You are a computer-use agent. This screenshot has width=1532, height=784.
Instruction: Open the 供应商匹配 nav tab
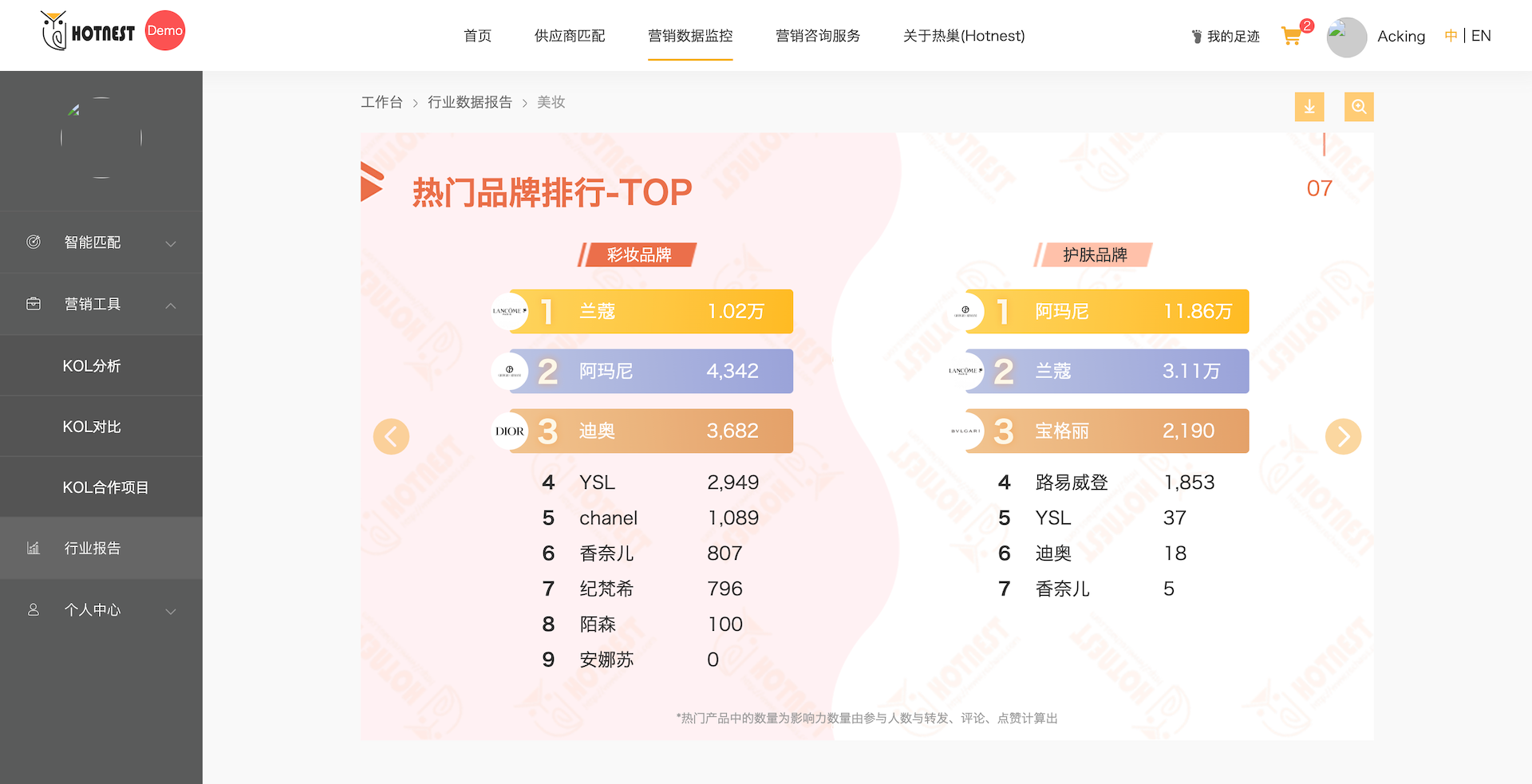pyautogui.click(x=569, y=36)
